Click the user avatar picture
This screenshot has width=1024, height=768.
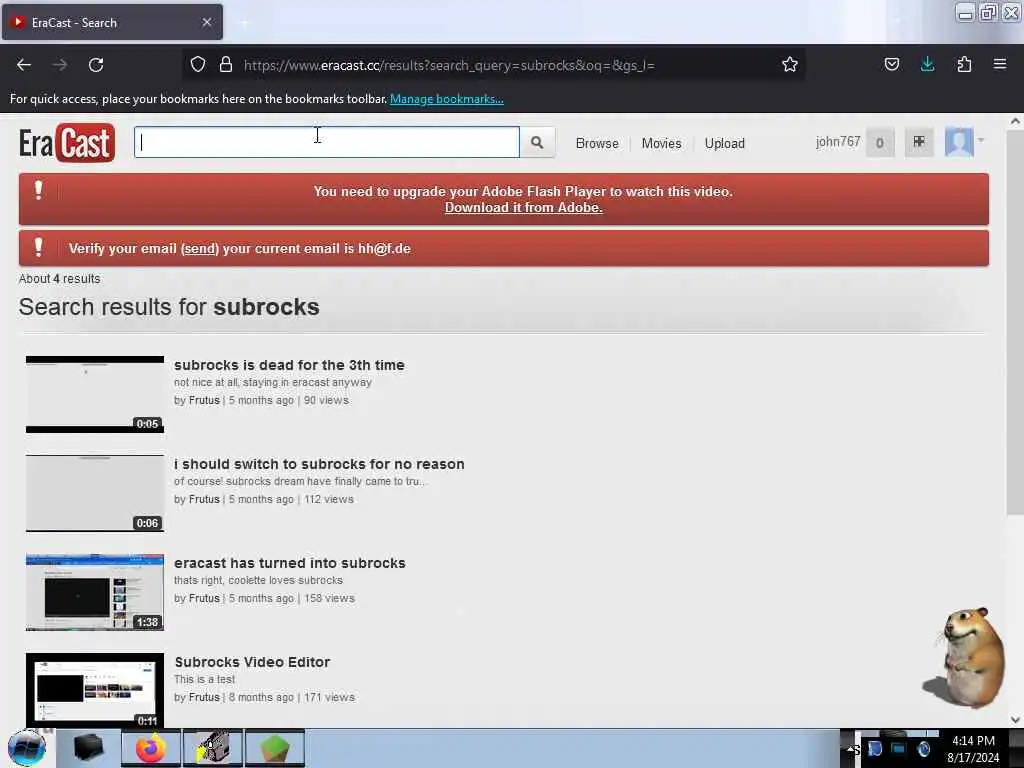click(x=959, y=142)
